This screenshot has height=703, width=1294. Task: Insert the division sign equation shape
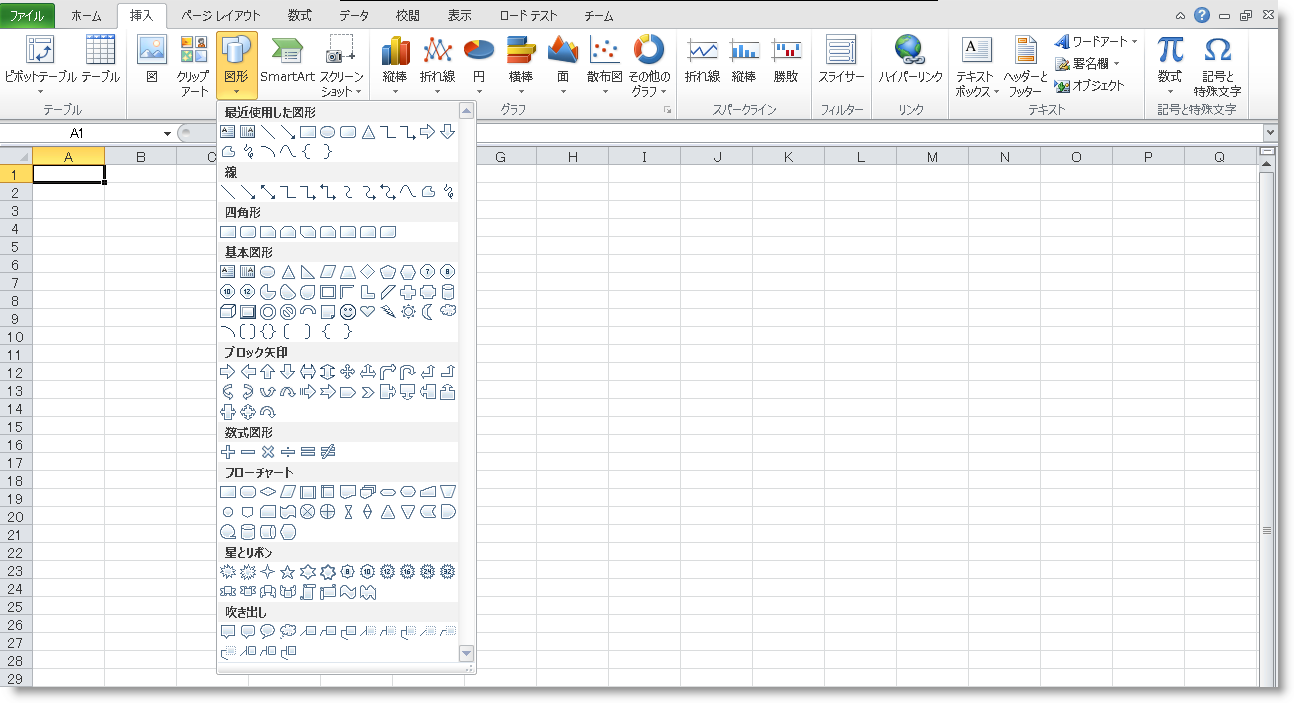pyautogui.click(x=288, y=452)
